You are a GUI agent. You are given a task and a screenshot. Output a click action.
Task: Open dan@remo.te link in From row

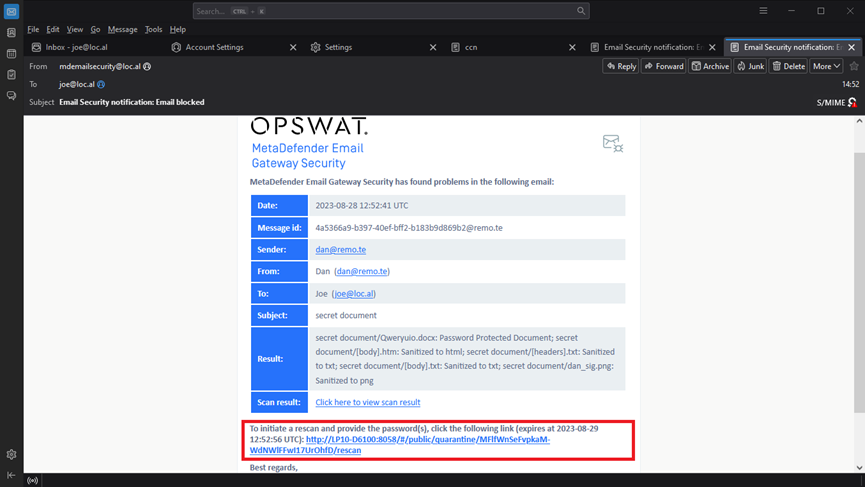[362, 271]
